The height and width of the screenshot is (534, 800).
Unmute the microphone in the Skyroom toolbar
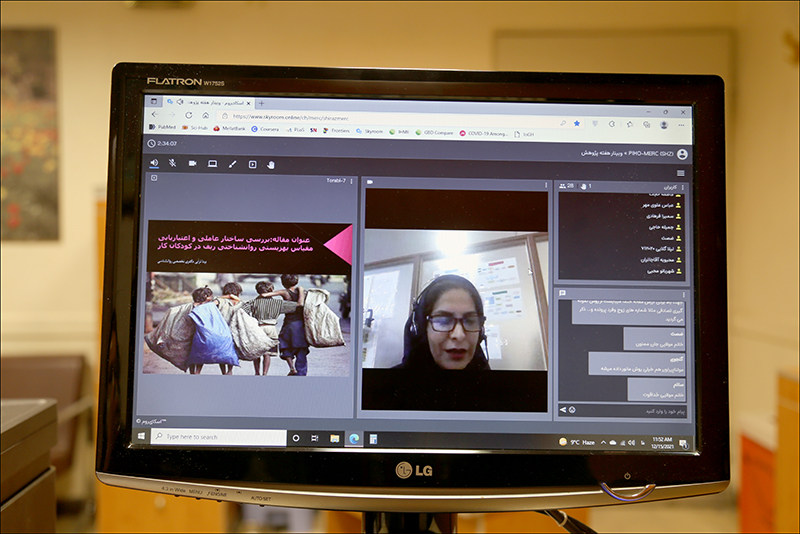tap(173, 163)
